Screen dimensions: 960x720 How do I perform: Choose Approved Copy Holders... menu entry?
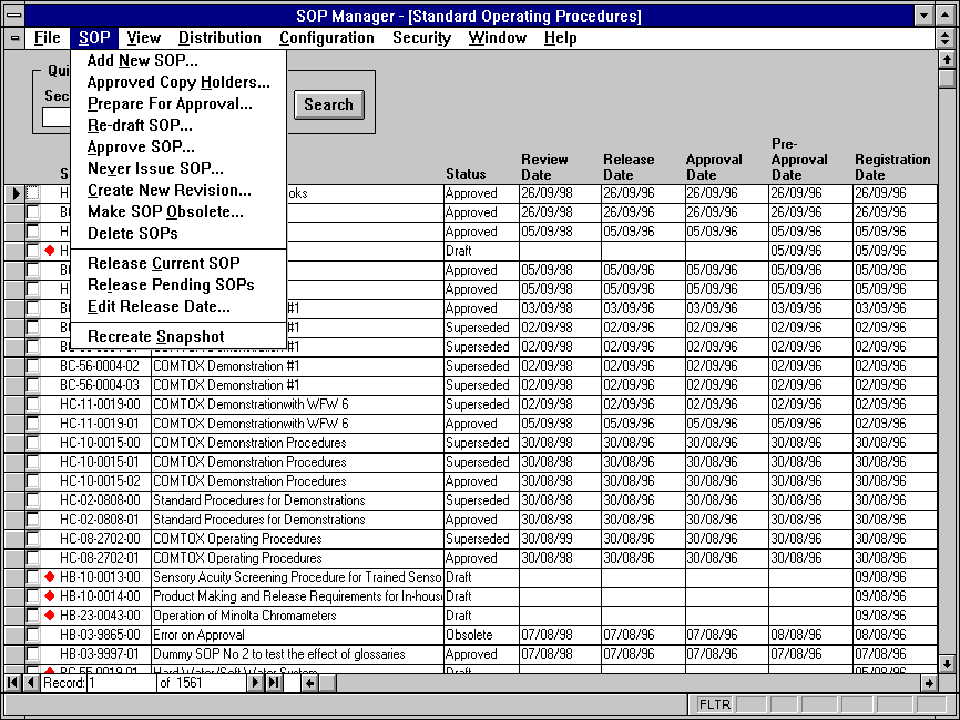(179, 82)
